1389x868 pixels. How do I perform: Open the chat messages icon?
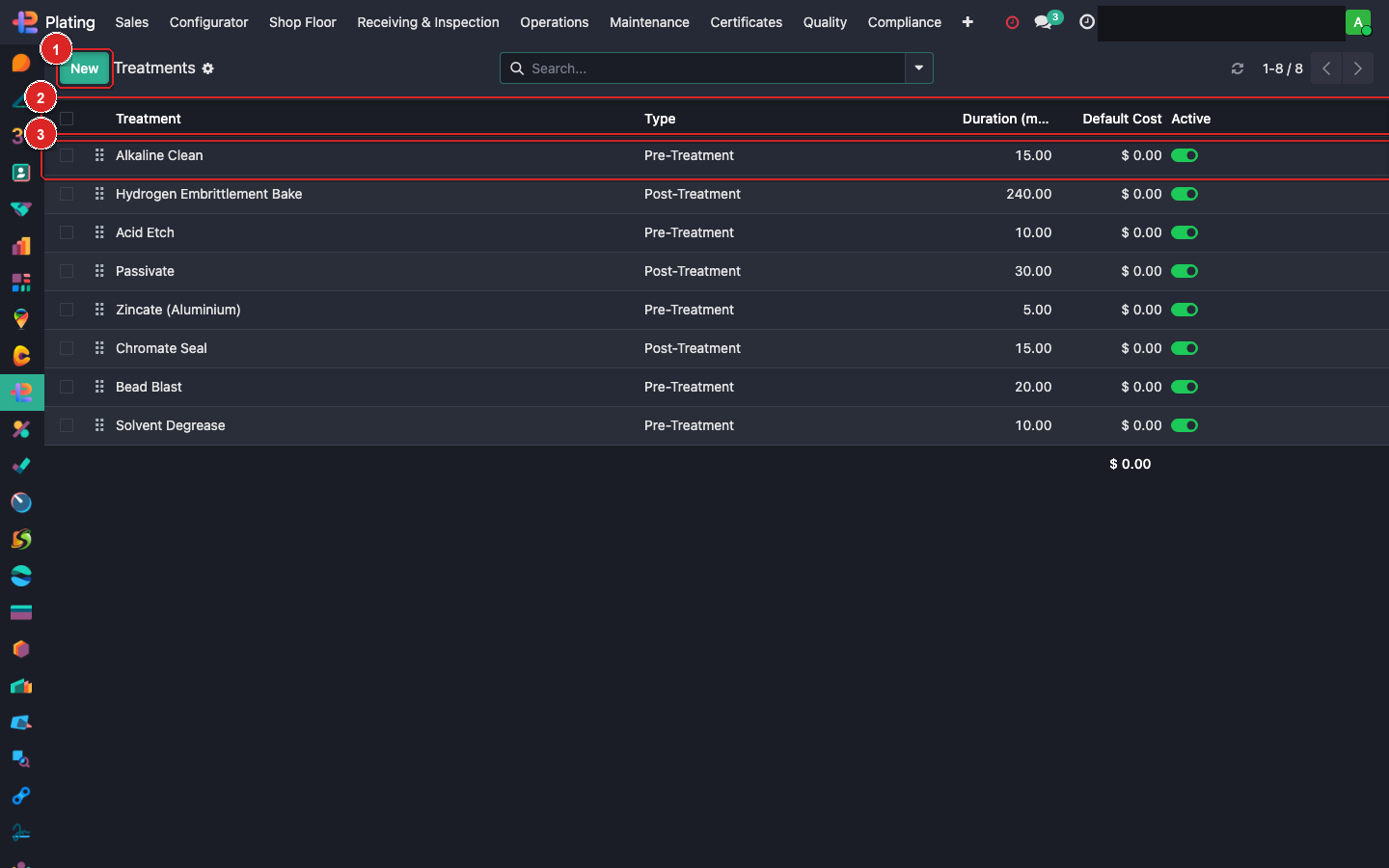1044,22
